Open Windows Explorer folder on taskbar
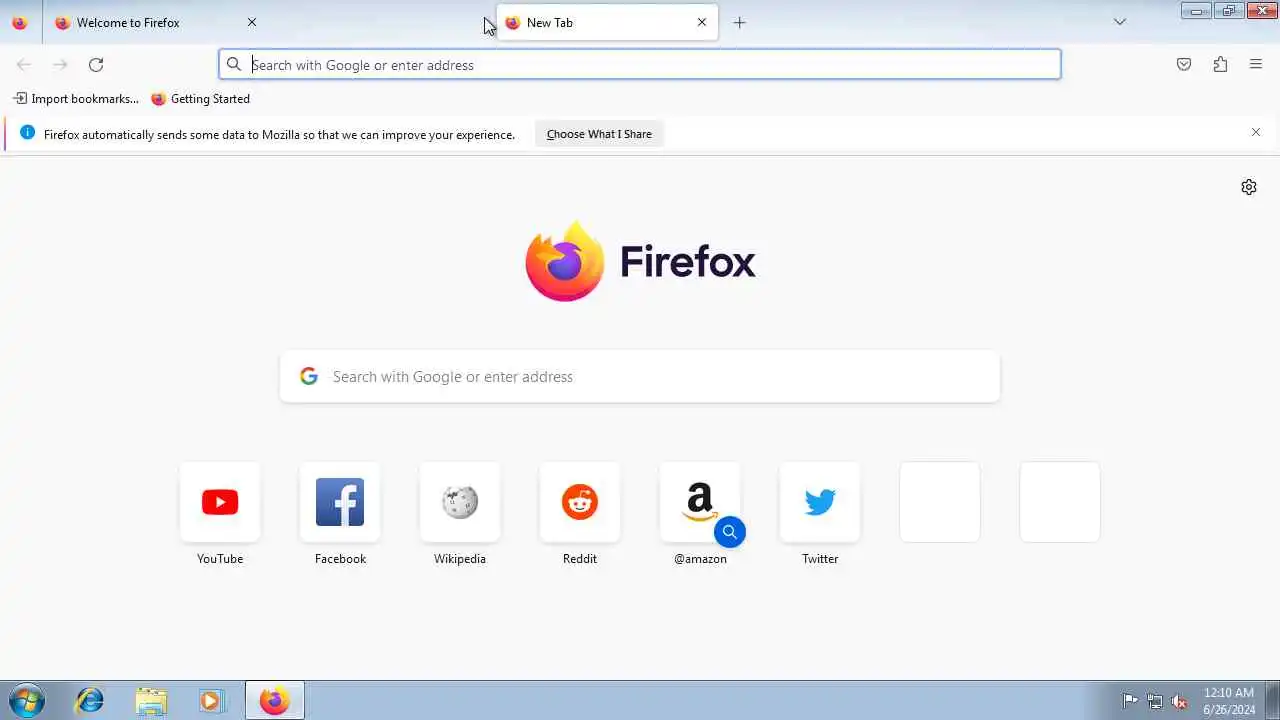Image resolution: width=1280 pixels, height=720 pixels. (x=151, y=701)
